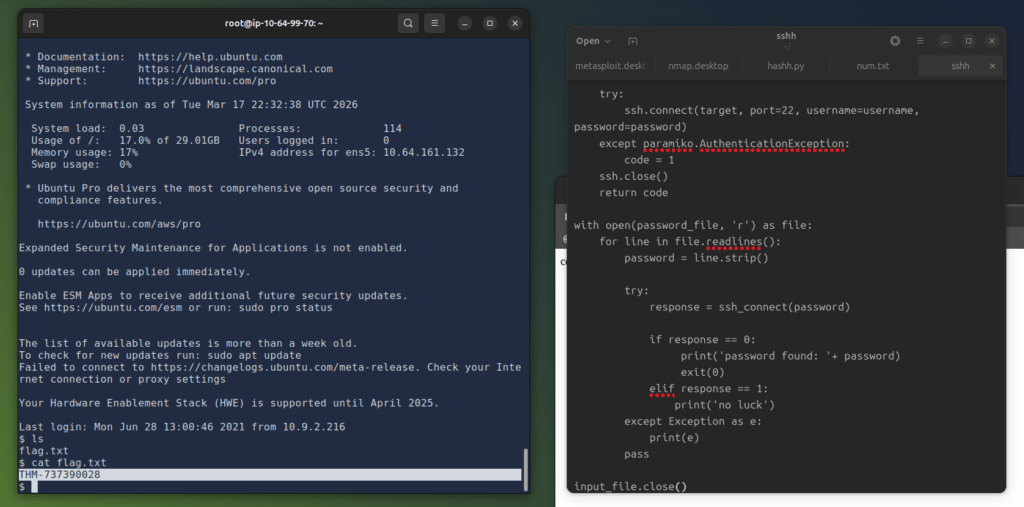Viewport: 1024px width, 507px height.
Task: Click 'response = ssh_connect(password)' line
Action: click(x=750, y=307)
